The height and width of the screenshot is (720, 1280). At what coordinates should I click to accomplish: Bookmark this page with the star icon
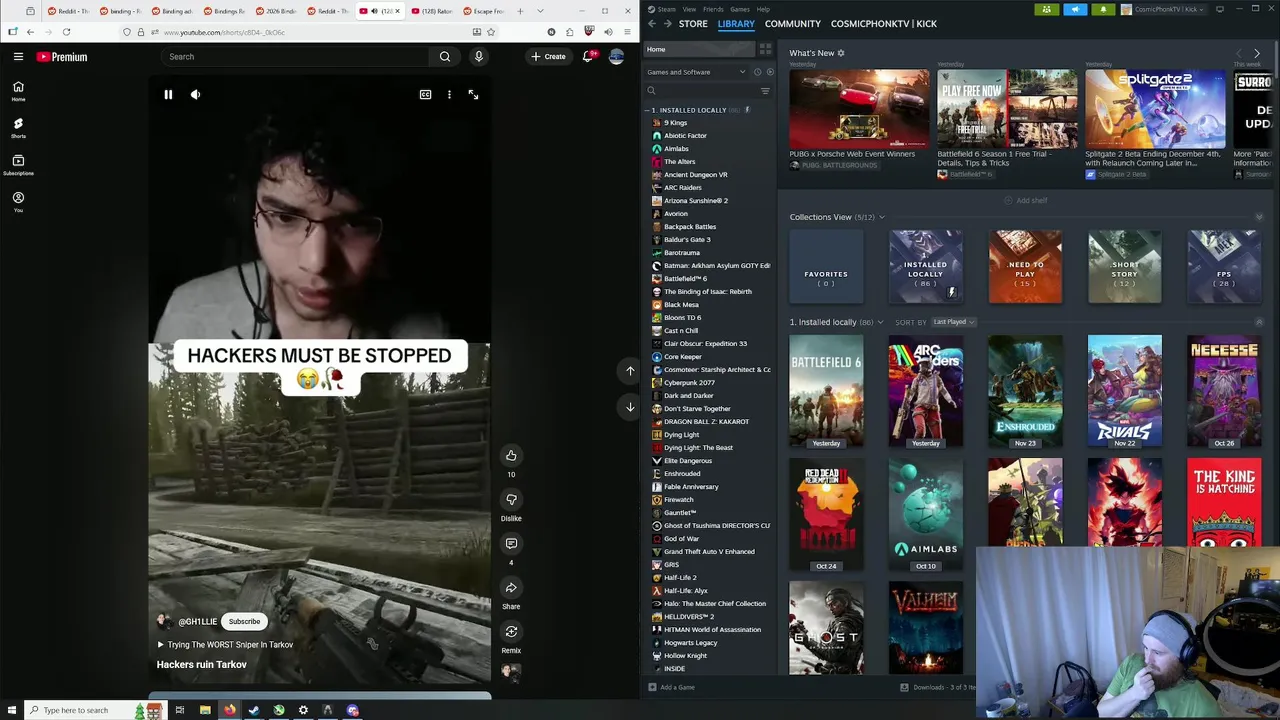pos(490,32)
